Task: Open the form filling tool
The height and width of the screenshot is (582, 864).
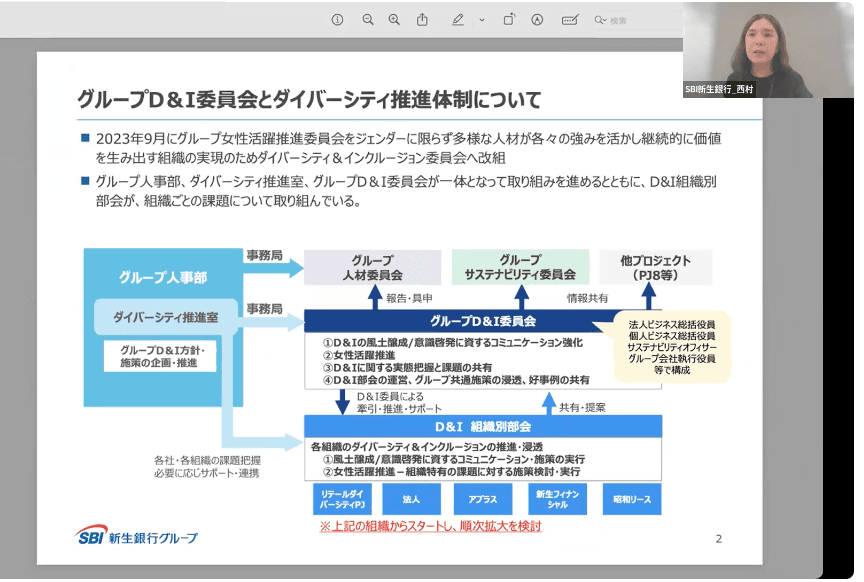Action: point(570,19)
